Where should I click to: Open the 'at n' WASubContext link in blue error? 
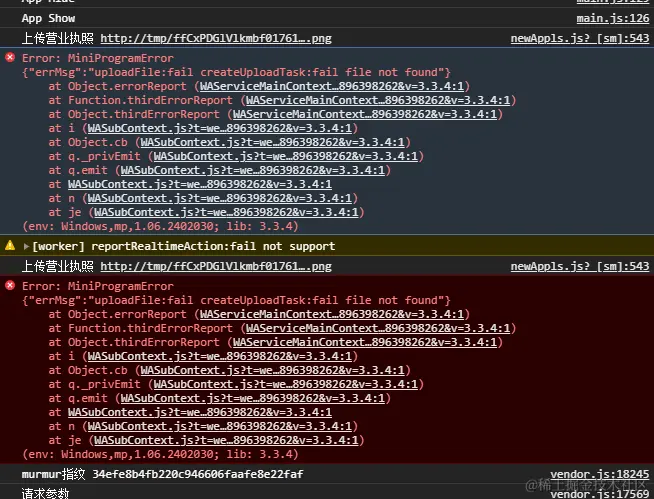tap(220, 198)
